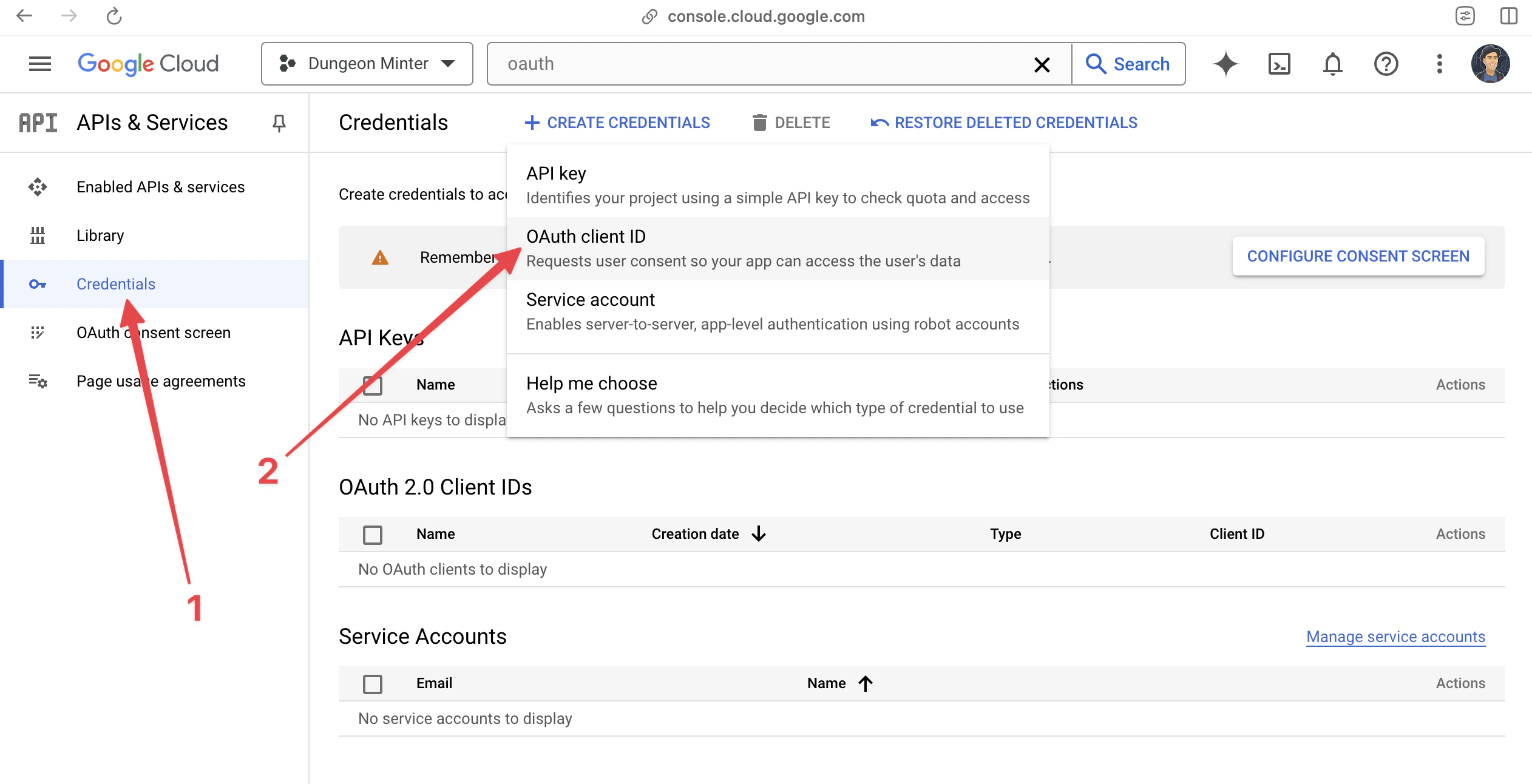Viewport: 1532px width, 784px height.
Task: Check the OAuth client IDs header checkbox
Action: point(373,535)
